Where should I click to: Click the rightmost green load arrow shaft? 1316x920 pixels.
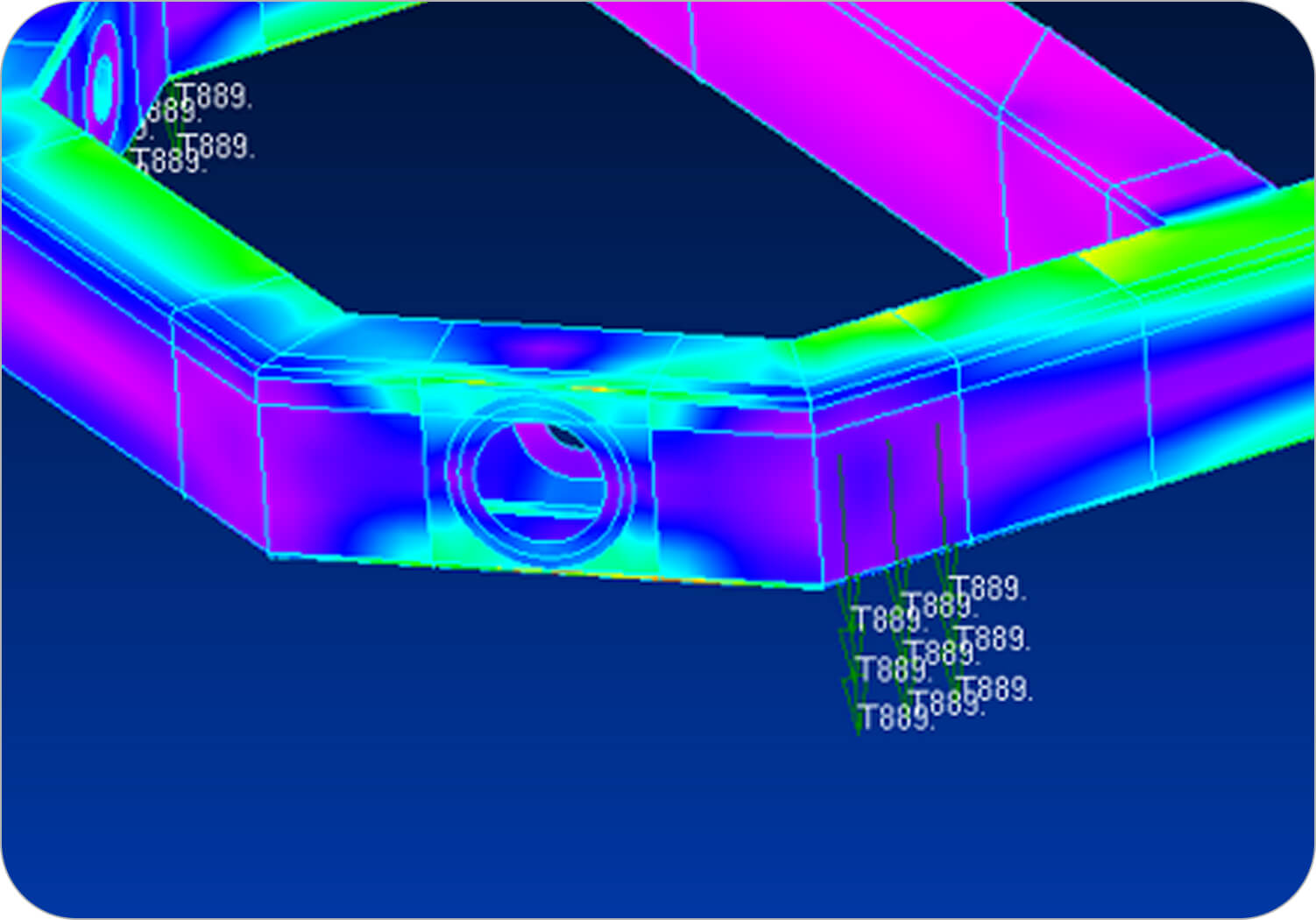point(941,491)
